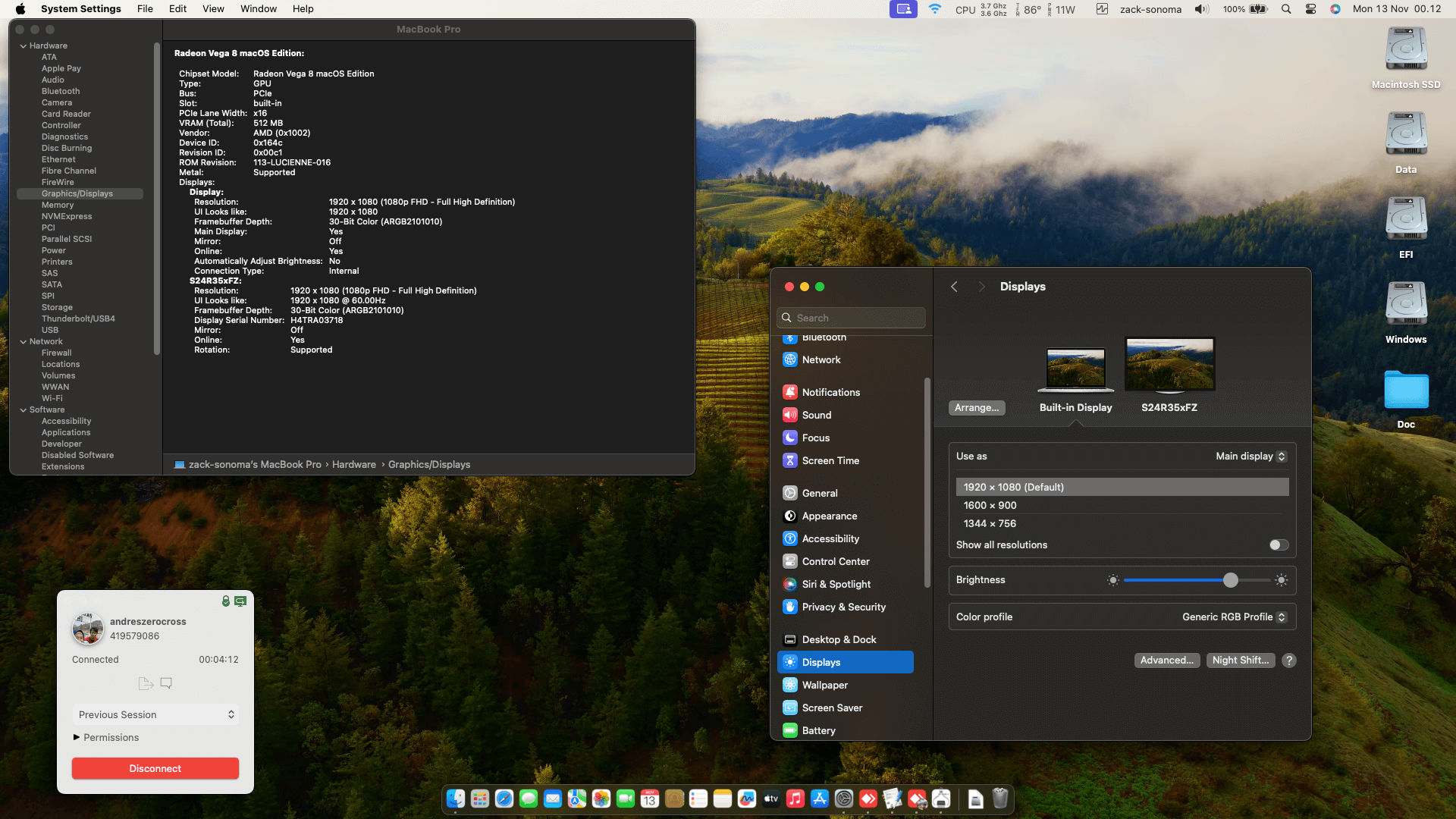Open the Color profile dropdown

pyautogui.click(x=1234, y=617)
